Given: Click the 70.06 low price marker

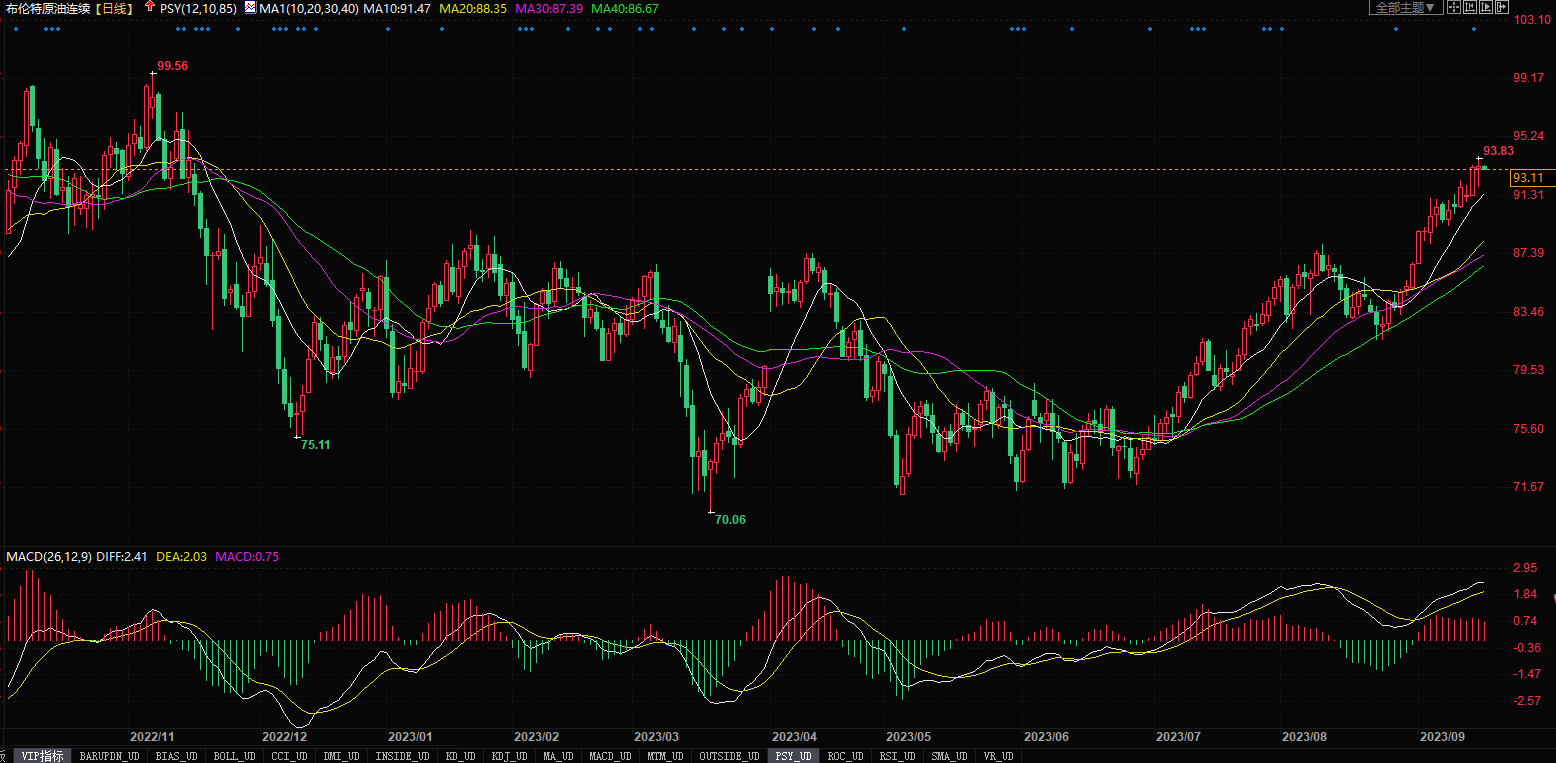Looking at the screenshot, I should pyautogui.click(x=730, y=519).
